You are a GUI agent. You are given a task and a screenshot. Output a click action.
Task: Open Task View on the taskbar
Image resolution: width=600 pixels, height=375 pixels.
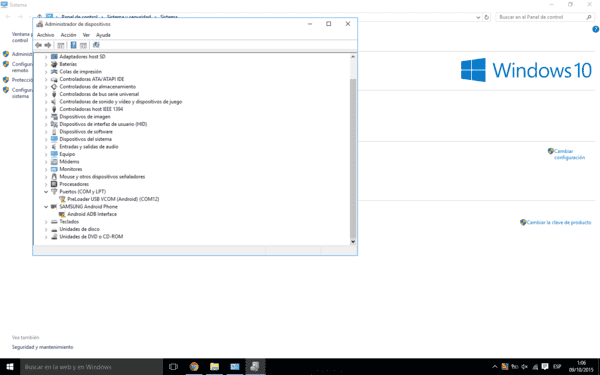(173, 367)
